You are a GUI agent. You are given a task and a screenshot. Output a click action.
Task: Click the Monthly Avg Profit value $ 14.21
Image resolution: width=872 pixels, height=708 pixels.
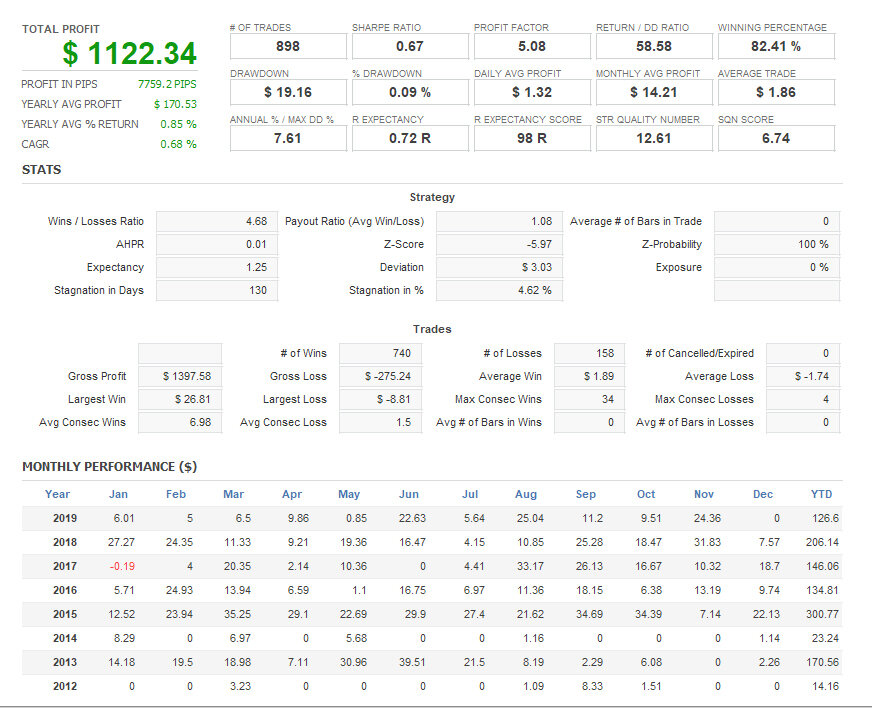(x=654, y=92)
